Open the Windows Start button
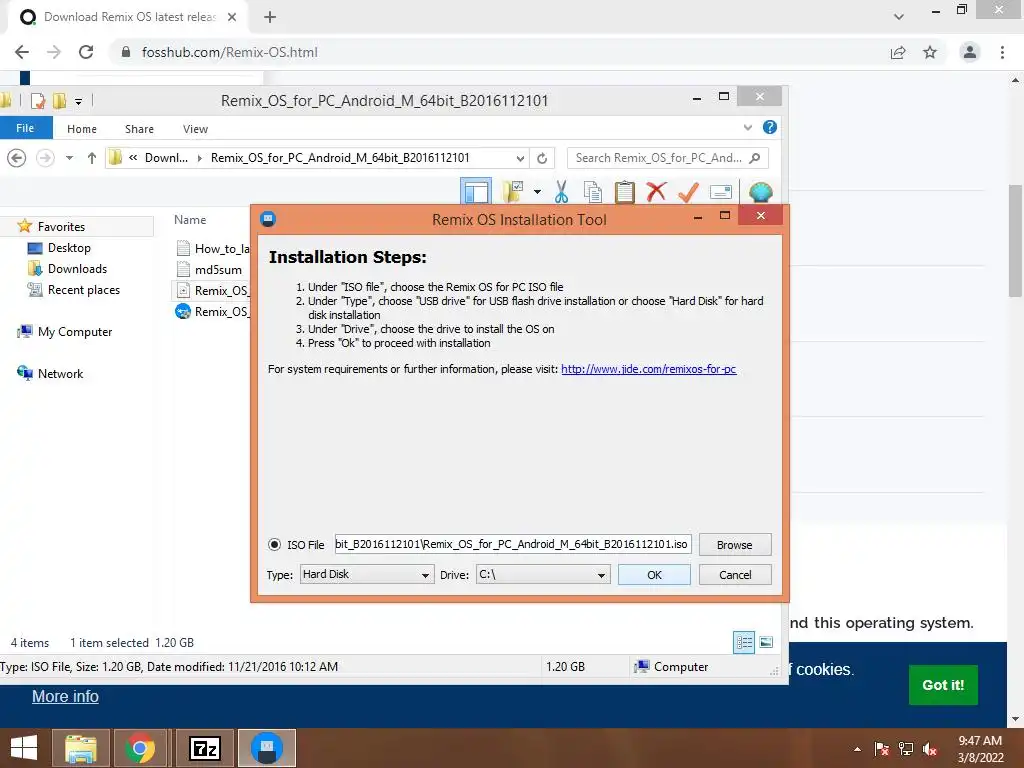 pos(24,748)
